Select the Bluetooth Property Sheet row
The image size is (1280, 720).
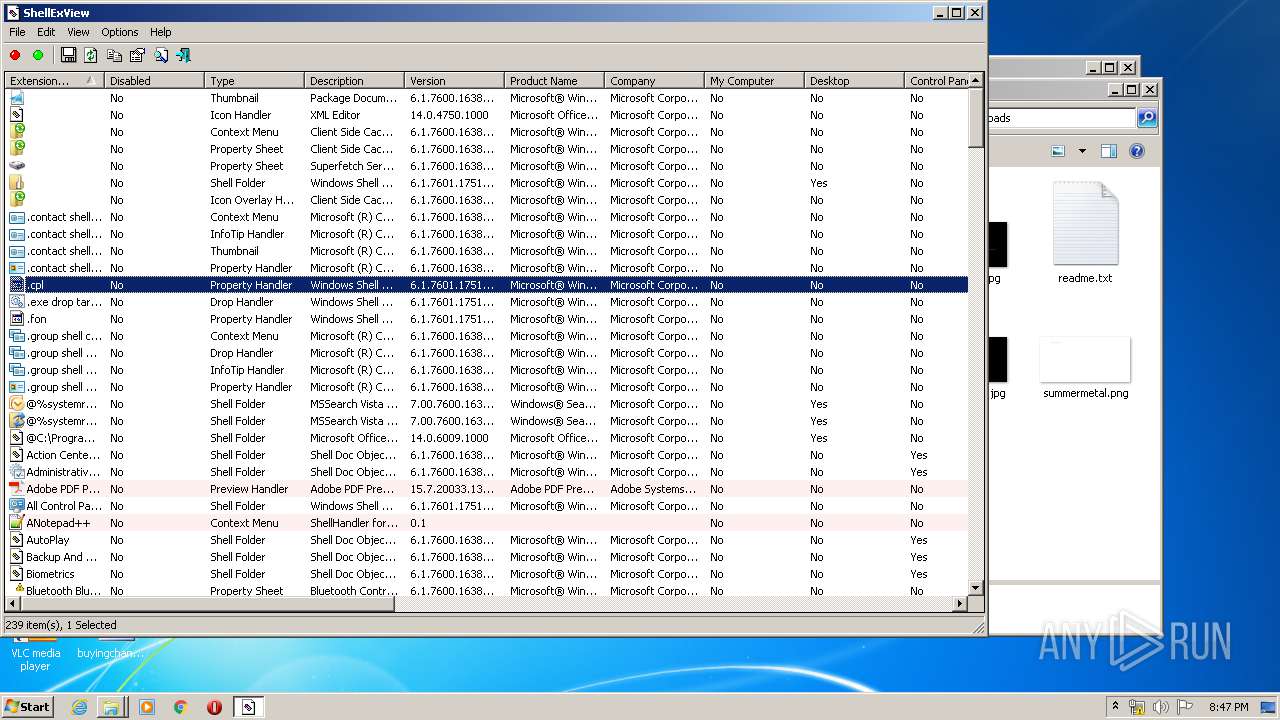(x=487, y=590)
